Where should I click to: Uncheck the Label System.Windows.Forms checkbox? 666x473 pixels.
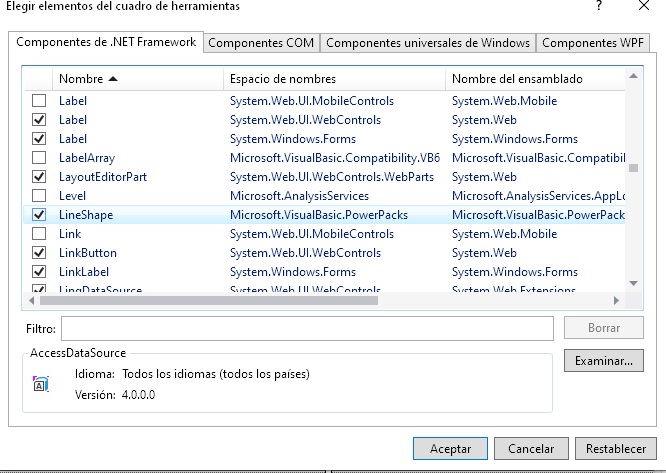tap(39, 139)
